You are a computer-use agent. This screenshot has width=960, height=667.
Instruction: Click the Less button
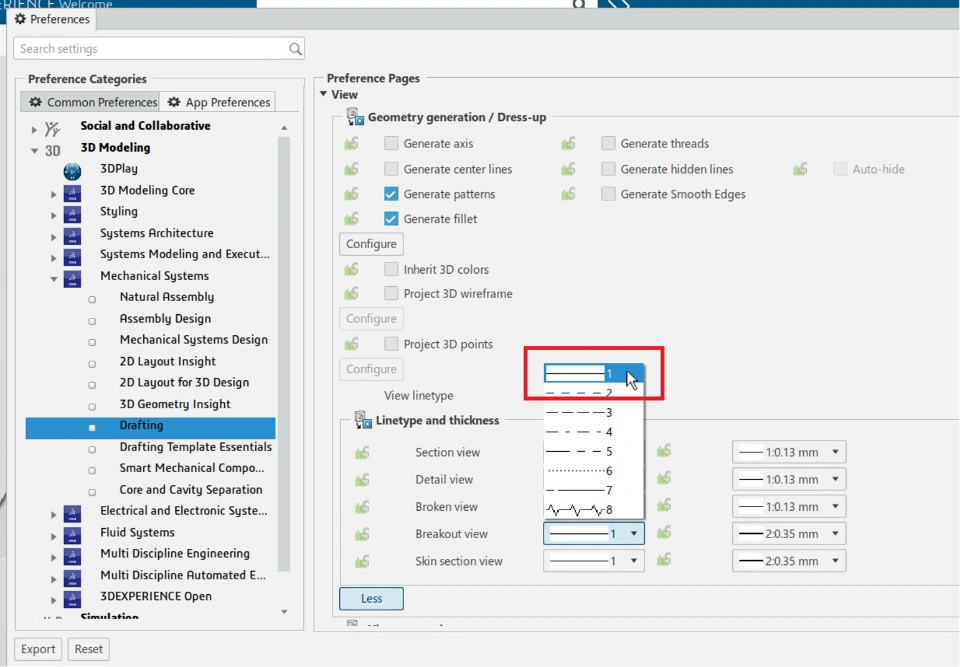[371, 598]
